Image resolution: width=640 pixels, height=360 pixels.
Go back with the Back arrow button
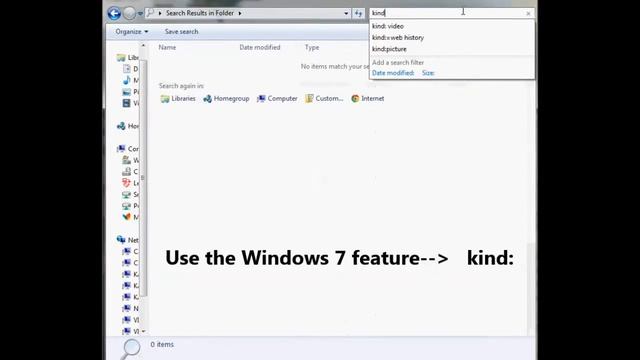114,13
